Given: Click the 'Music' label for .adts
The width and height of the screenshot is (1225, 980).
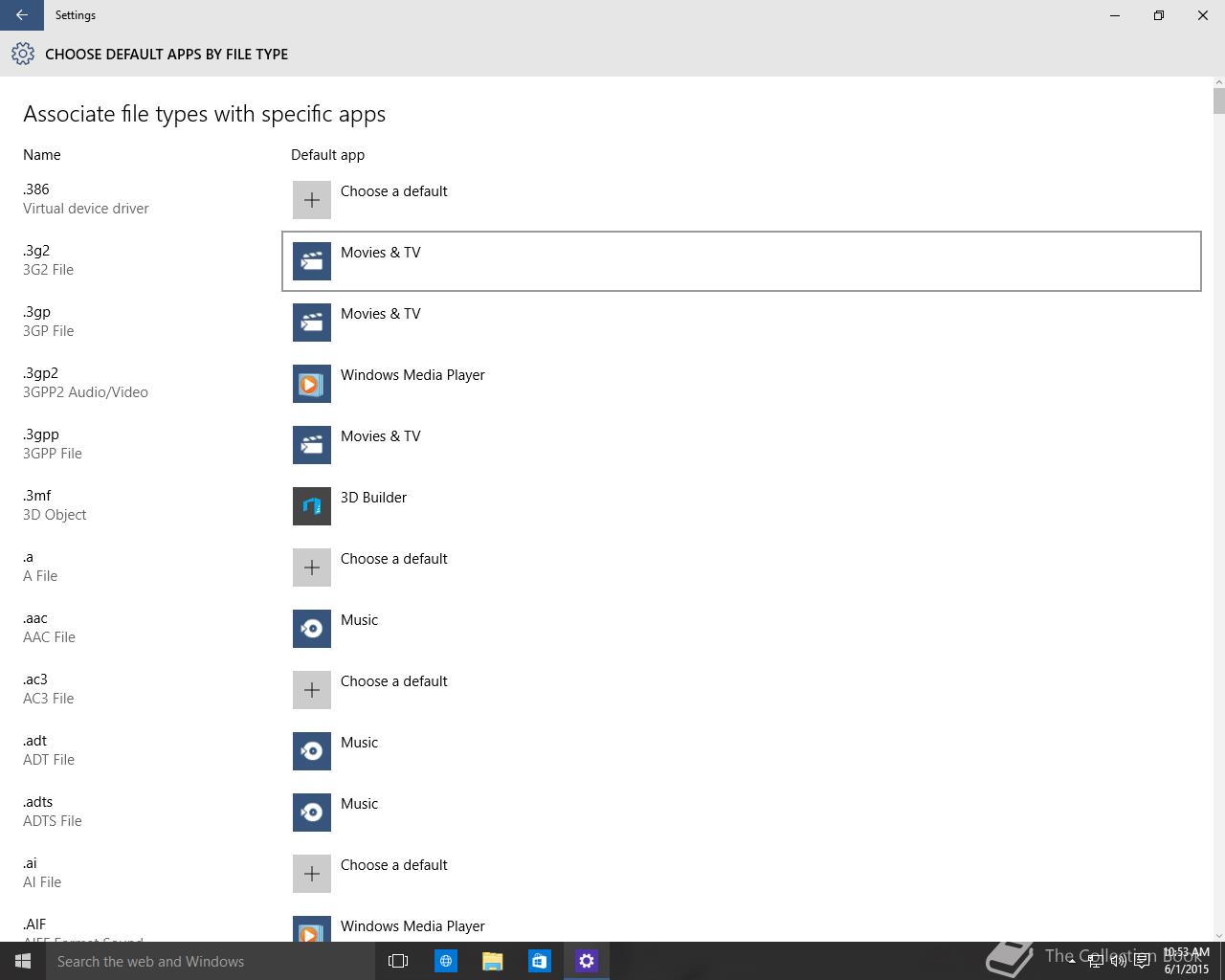Looking at the screenshot, I should pos(360,804).
